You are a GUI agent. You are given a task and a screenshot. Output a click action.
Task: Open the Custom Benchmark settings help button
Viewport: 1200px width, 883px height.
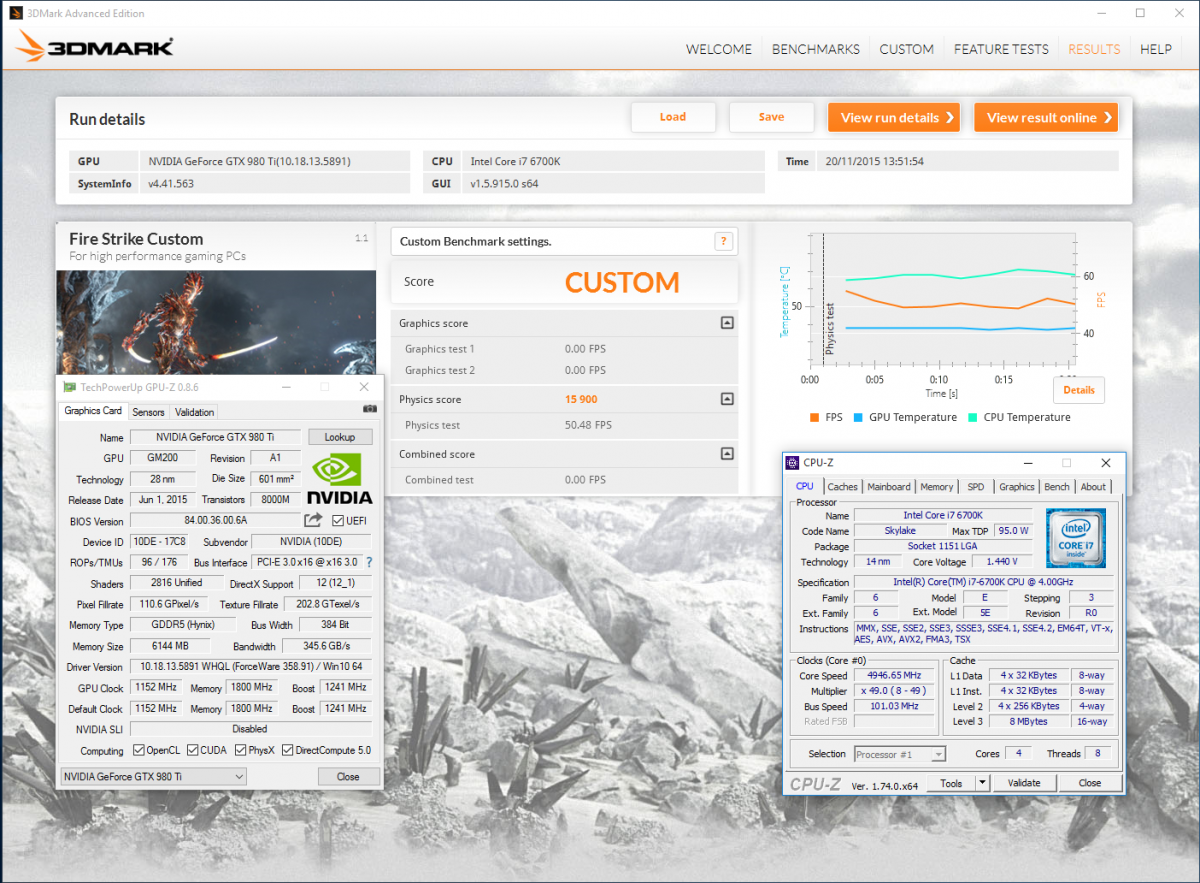coord(724,241)
